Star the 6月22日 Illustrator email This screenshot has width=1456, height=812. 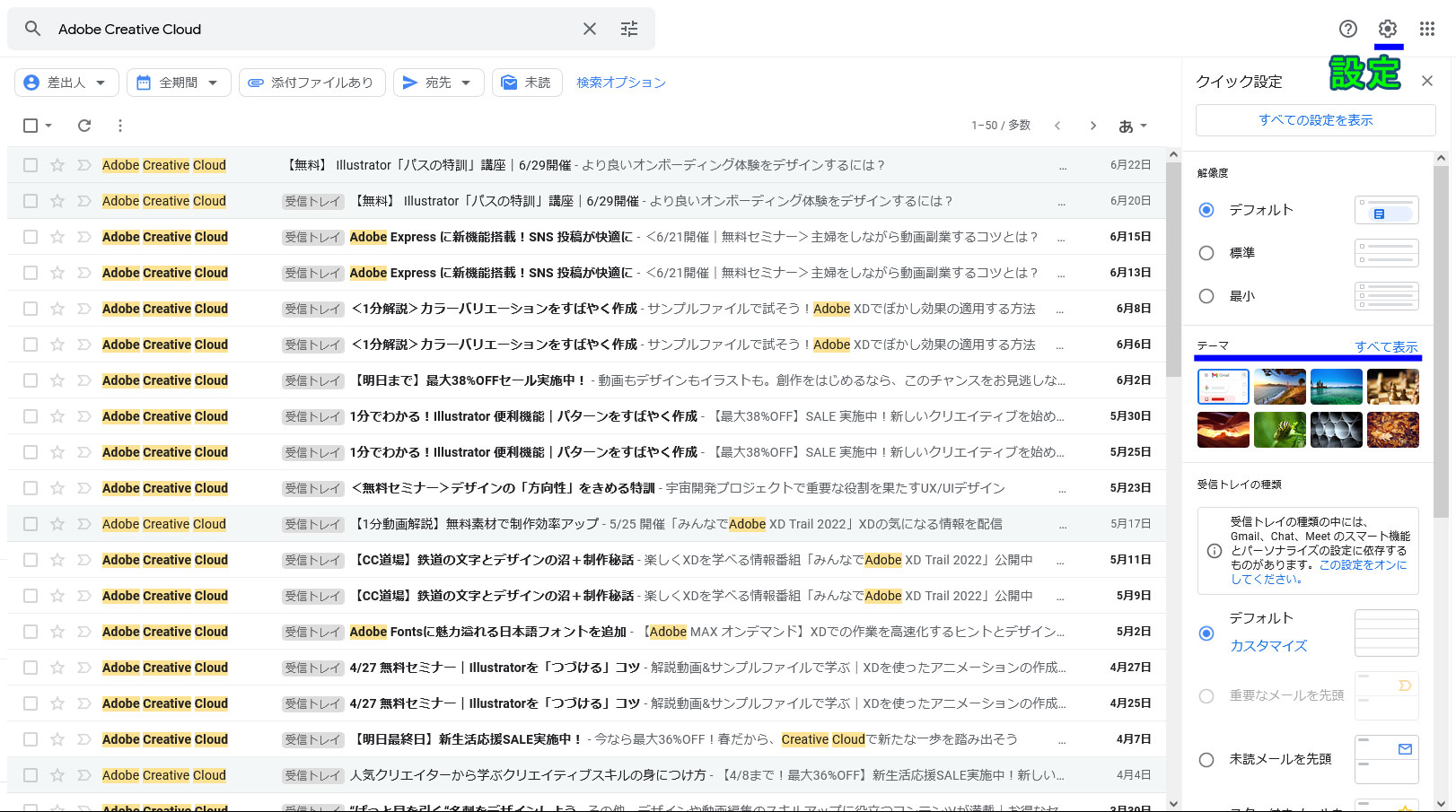pyautogui.click(x=57, y=165)
